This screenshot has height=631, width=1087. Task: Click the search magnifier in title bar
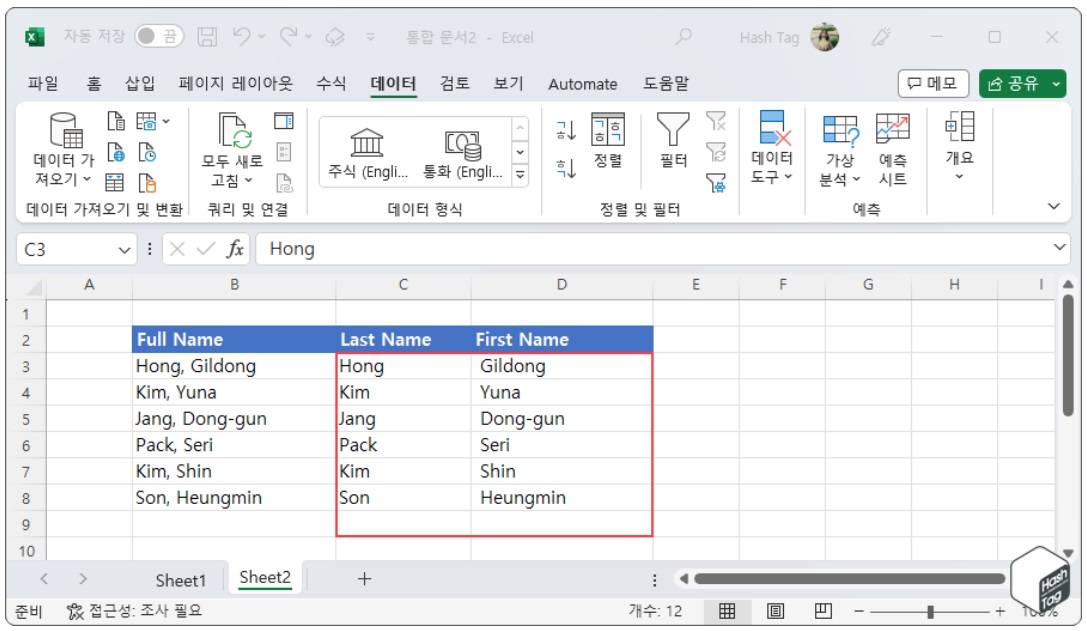684,36
